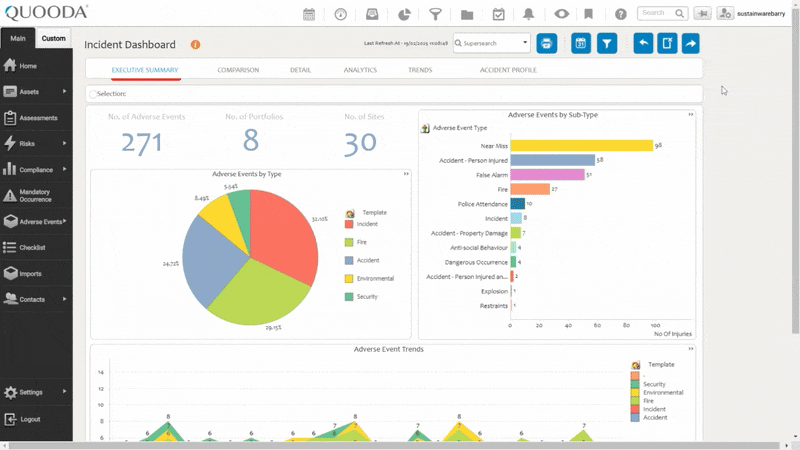Expand the Compliance submenu arrow
This screenshot has width=800, height=450.
(64, 169)
